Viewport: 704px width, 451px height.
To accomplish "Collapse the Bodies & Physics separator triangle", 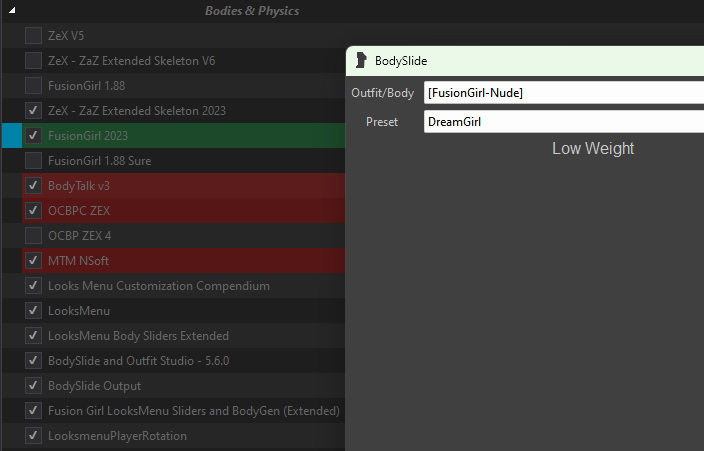I will pos(12,10).
